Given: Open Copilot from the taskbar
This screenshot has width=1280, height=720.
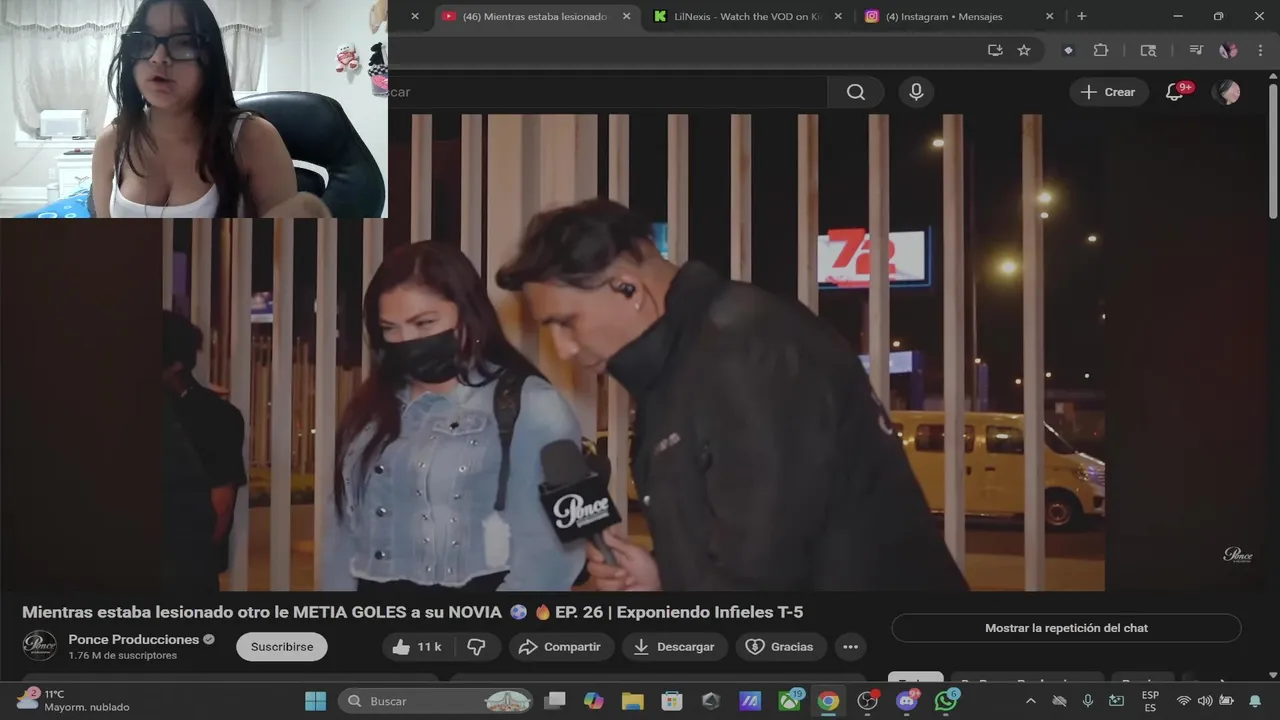Looking at the screenshot, I should point(594,701).
